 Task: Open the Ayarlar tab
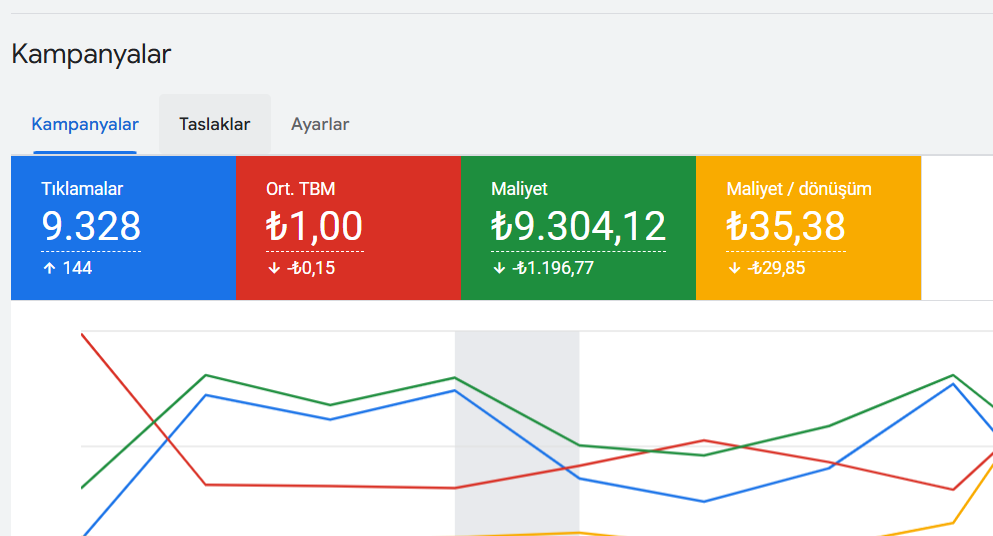pos(320,125)
